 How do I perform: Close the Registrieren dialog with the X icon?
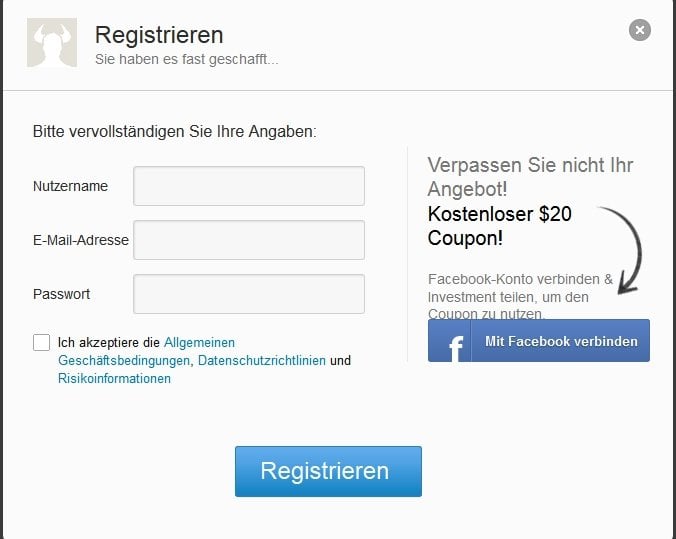[x=640, y=30]
